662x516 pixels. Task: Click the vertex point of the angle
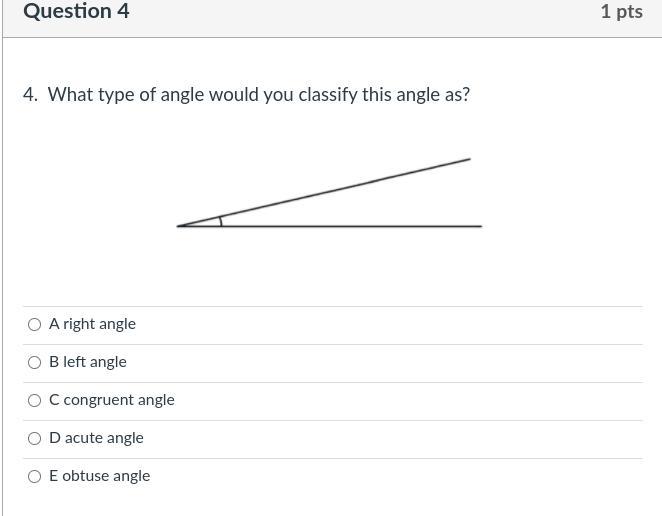coord(180,226)
